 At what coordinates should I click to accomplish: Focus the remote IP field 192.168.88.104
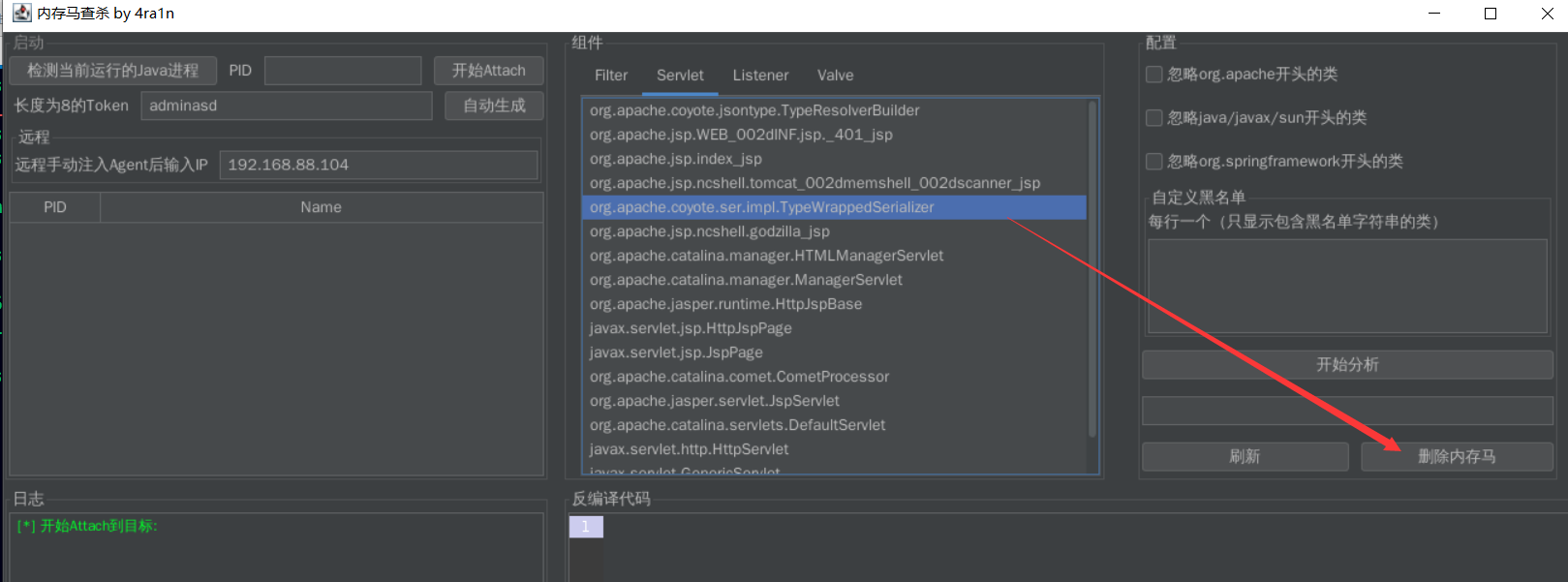click(x=378, y=165)
